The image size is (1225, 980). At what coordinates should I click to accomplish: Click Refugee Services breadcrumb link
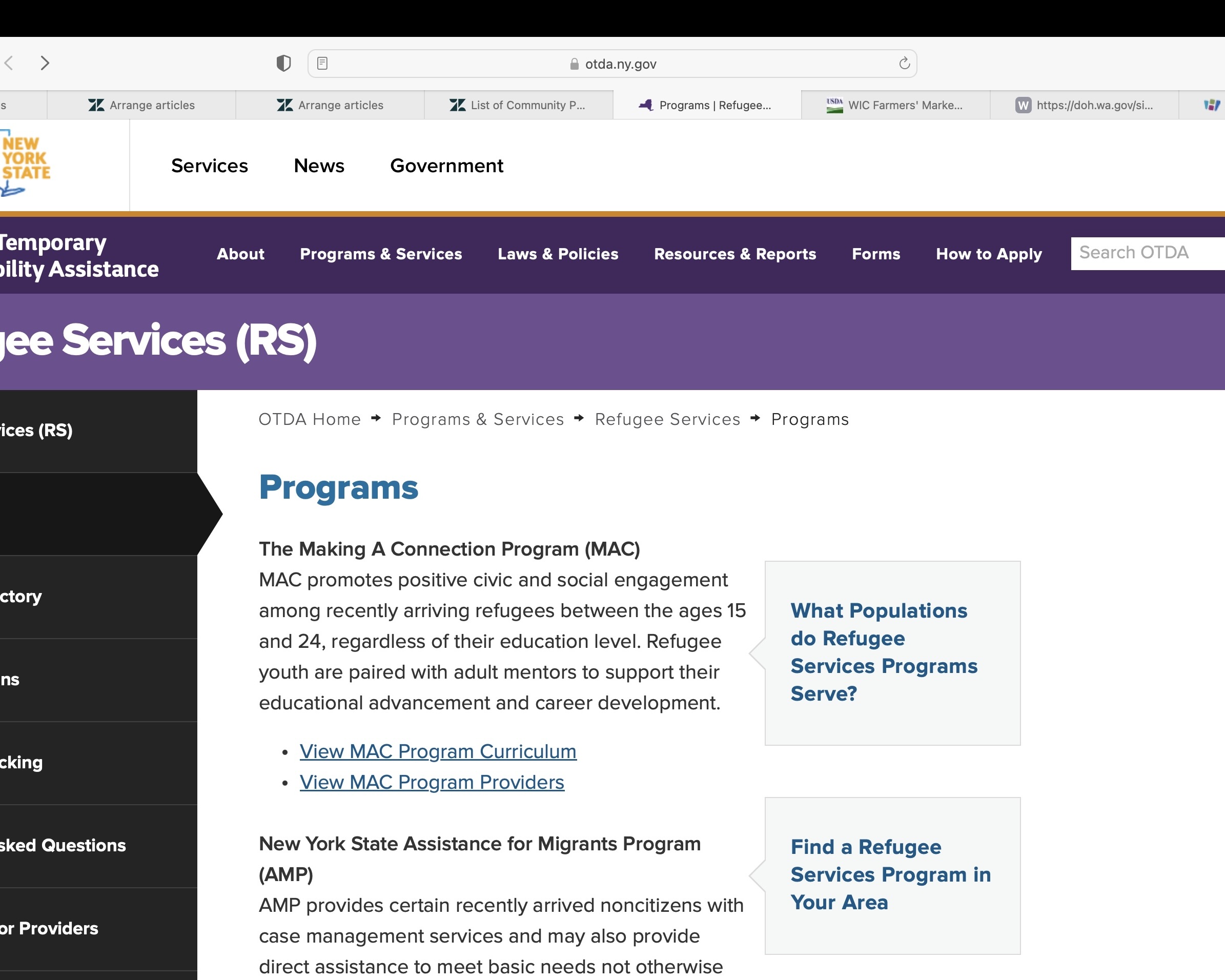coord(667,419)
